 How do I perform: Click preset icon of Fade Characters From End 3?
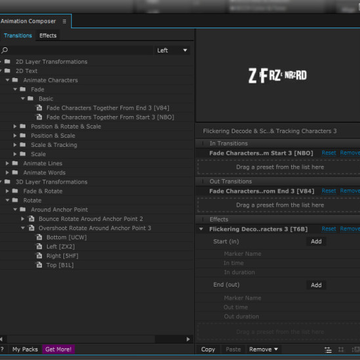[x=39, y=108]
